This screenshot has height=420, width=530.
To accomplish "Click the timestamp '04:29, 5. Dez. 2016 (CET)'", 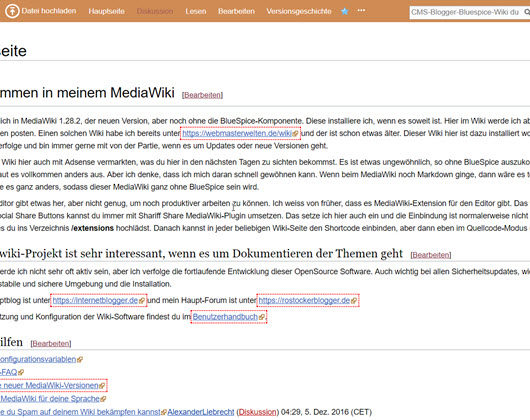I will point(326,412).
